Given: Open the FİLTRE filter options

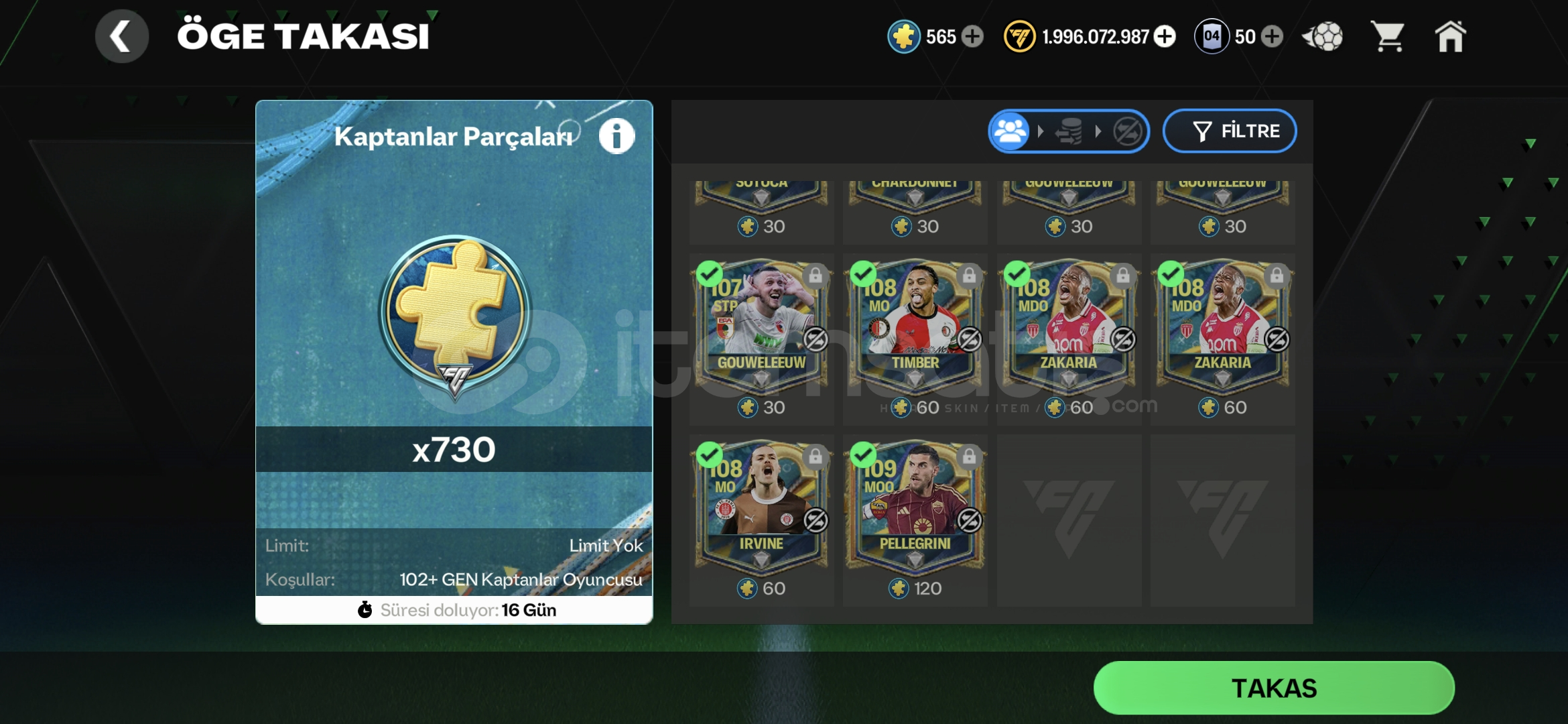Looking at the screenshot, I should pyautogui.click(x=1230, y=131).
